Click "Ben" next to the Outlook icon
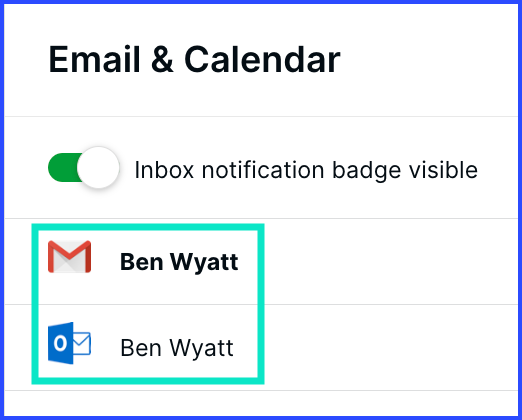Image resolution: width=522 pixels, height=420 pixels. click(141, 348)
